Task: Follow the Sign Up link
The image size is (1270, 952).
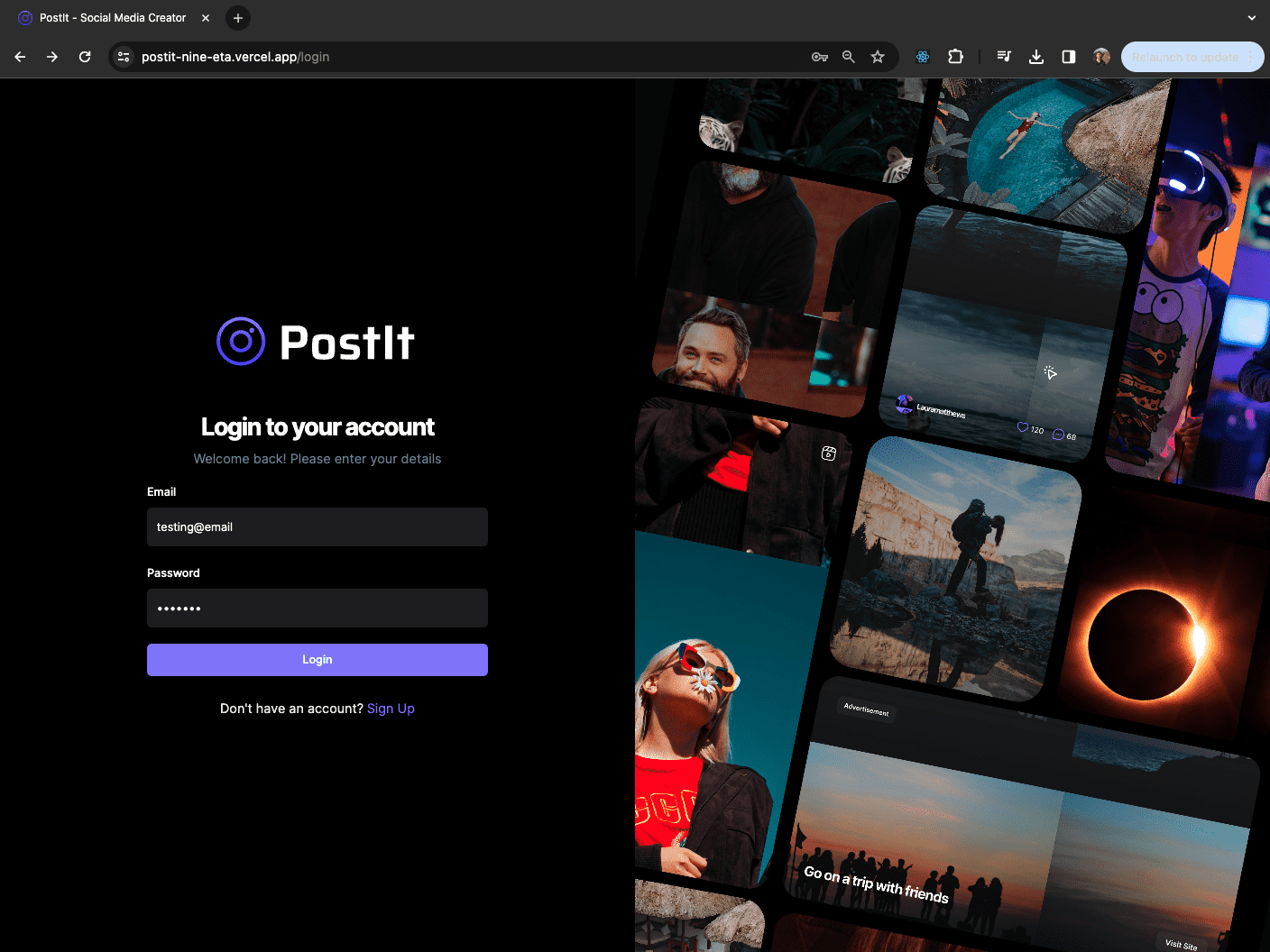Action: tap(391, 709)
